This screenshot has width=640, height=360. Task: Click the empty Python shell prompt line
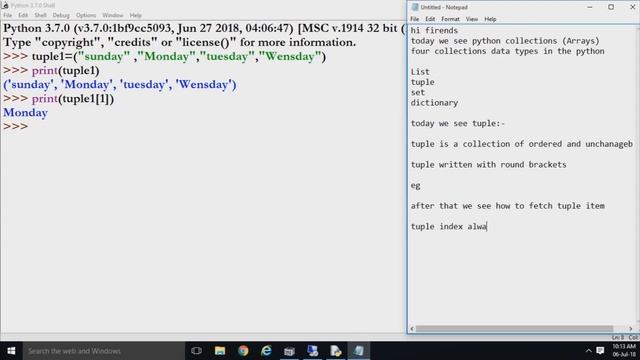[16, 127]
